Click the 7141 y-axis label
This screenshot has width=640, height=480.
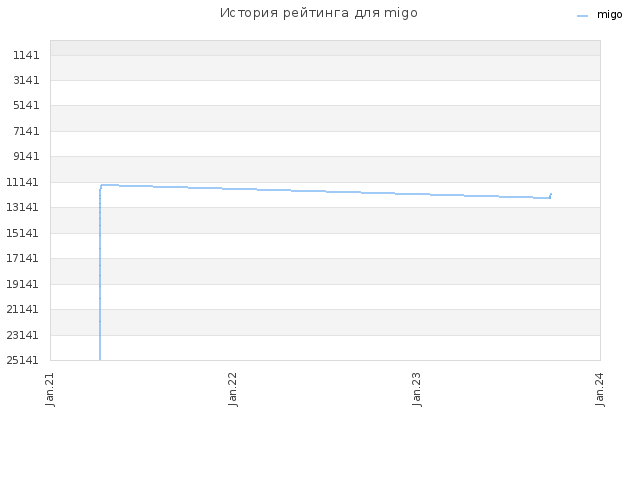click(x=26, y=131)
